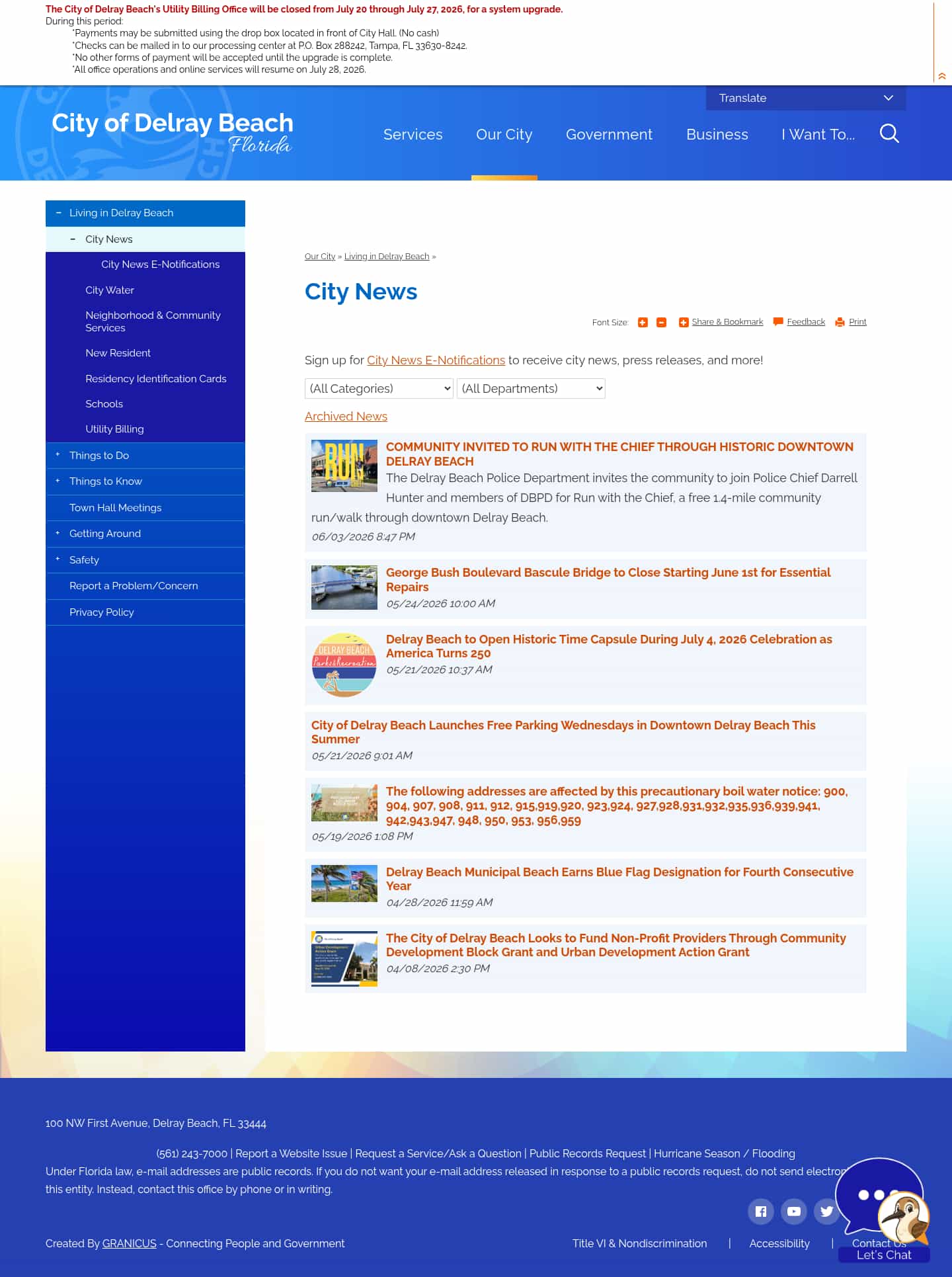Image resolution: width=952 pixels, height=1277 pixels.
Task: Click Public Records Request footer link
Action: (x=588, y=1153)
